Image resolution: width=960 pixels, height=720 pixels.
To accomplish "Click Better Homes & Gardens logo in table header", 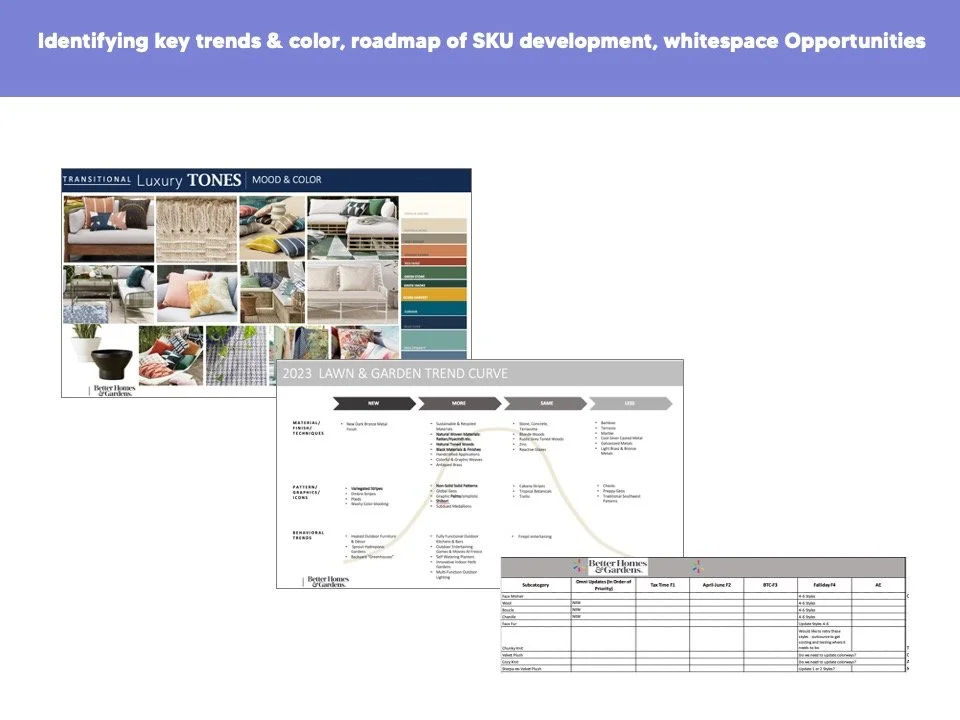I will pos(617,566).
